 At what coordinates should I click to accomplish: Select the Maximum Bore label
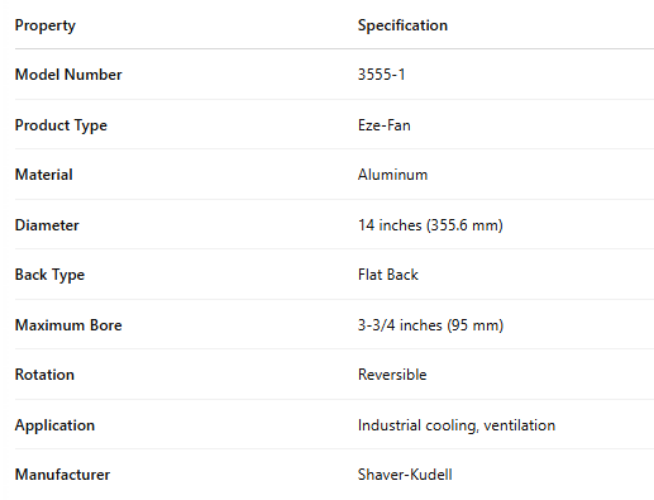coord(68,325)
